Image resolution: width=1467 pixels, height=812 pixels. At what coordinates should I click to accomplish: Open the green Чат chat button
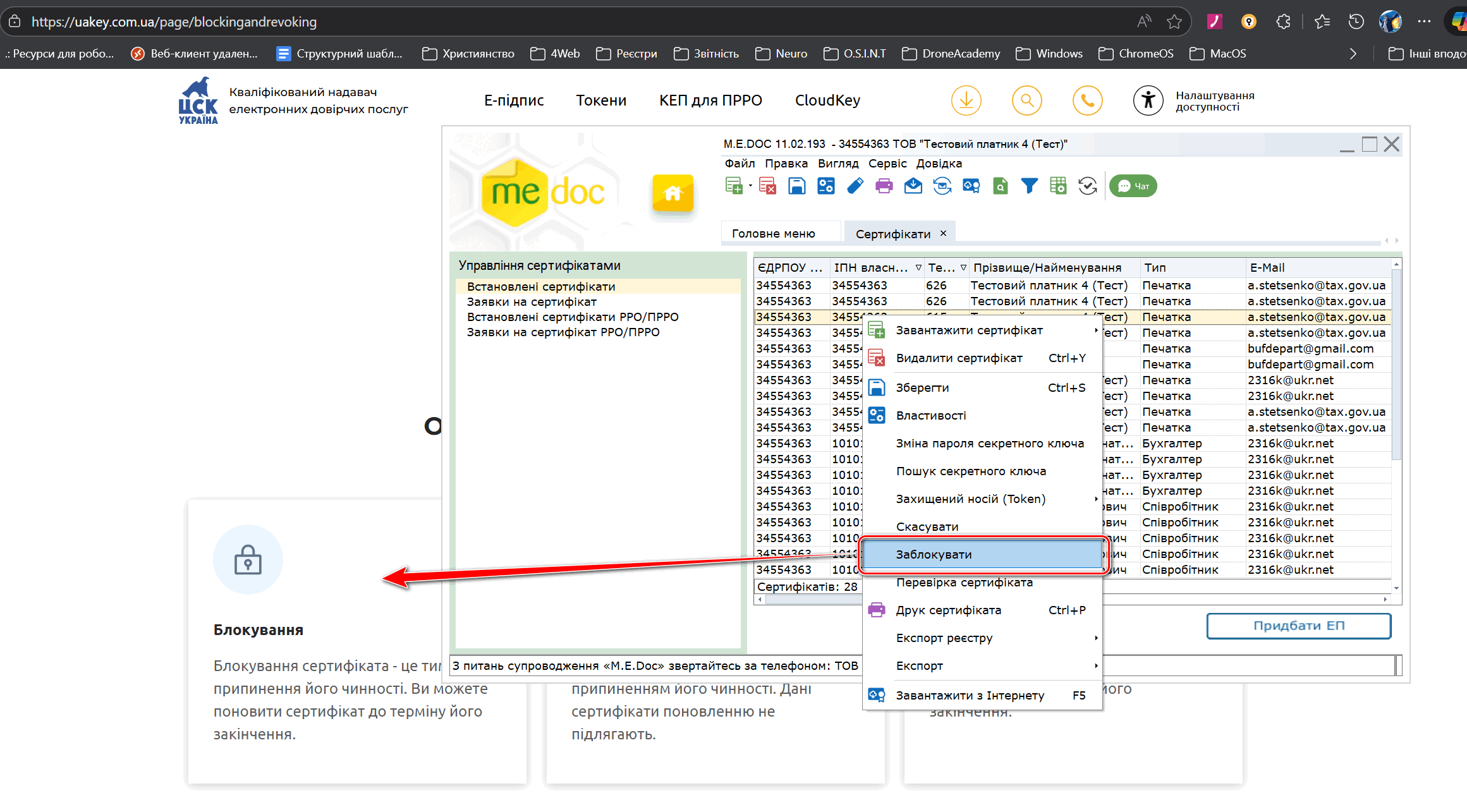click(1133, 186)
